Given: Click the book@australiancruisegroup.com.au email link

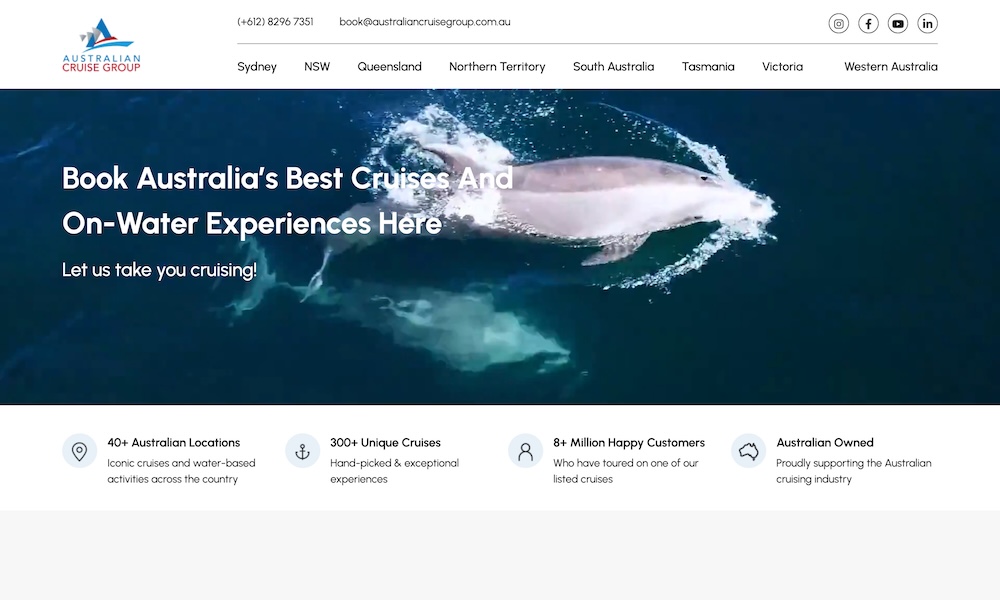Looking at the screenshot, I should coord(425,22).
